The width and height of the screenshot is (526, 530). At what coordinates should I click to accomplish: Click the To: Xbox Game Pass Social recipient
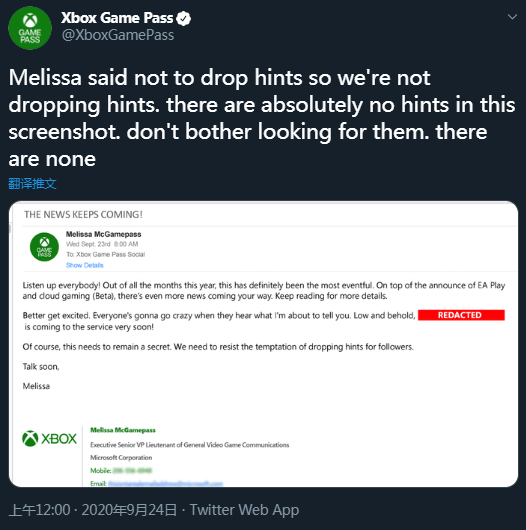click(105, 255)
